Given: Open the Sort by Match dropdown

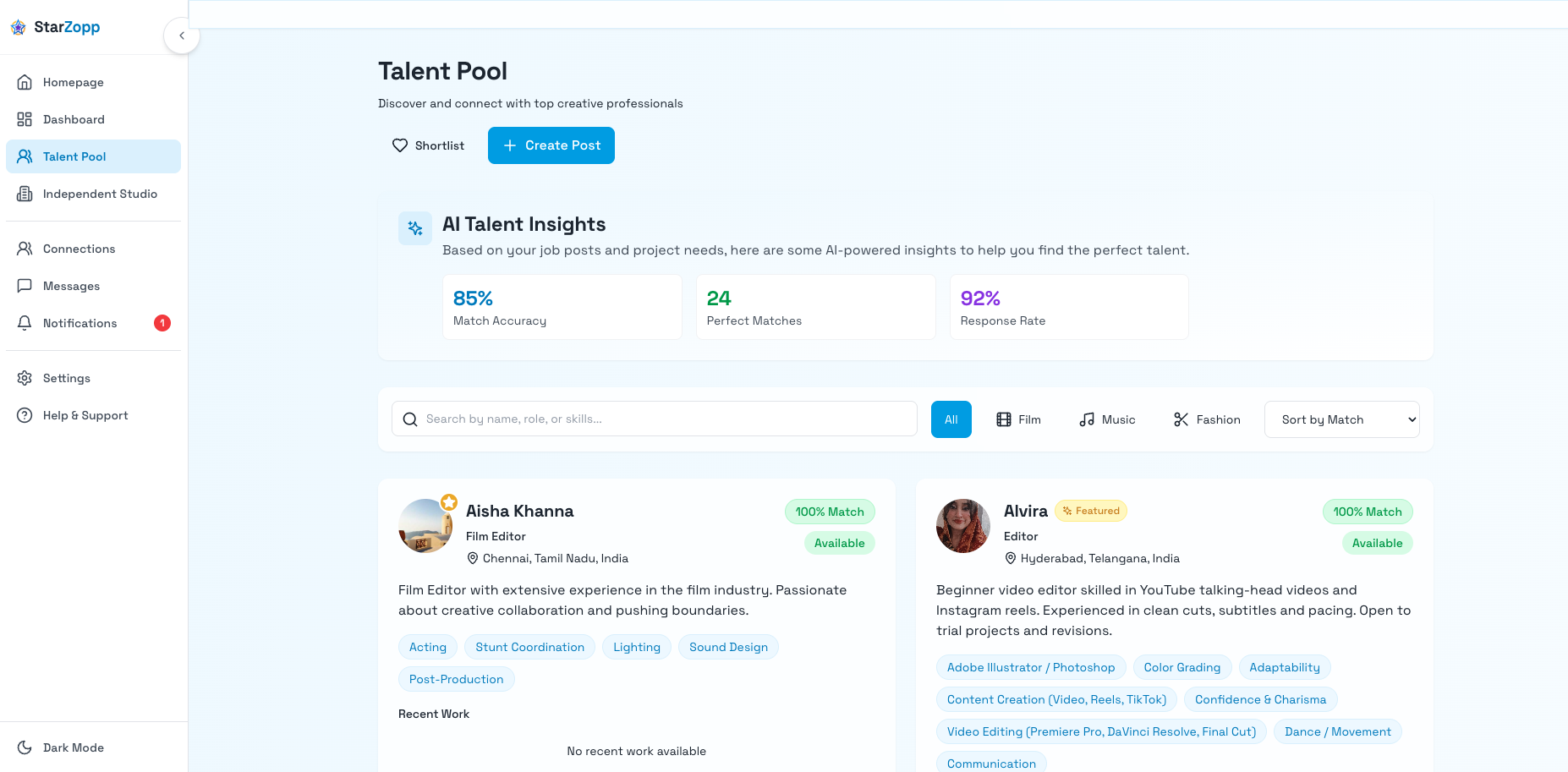Looking at the screenshot, I should click(x=1341, y=419).
